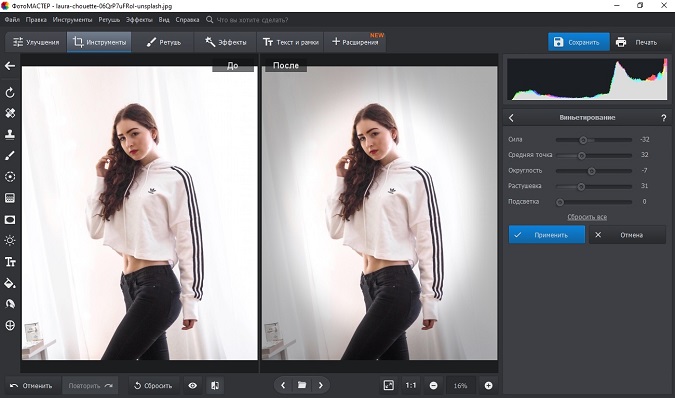Select the paint bucket fill icon

(x=10, y=283)
